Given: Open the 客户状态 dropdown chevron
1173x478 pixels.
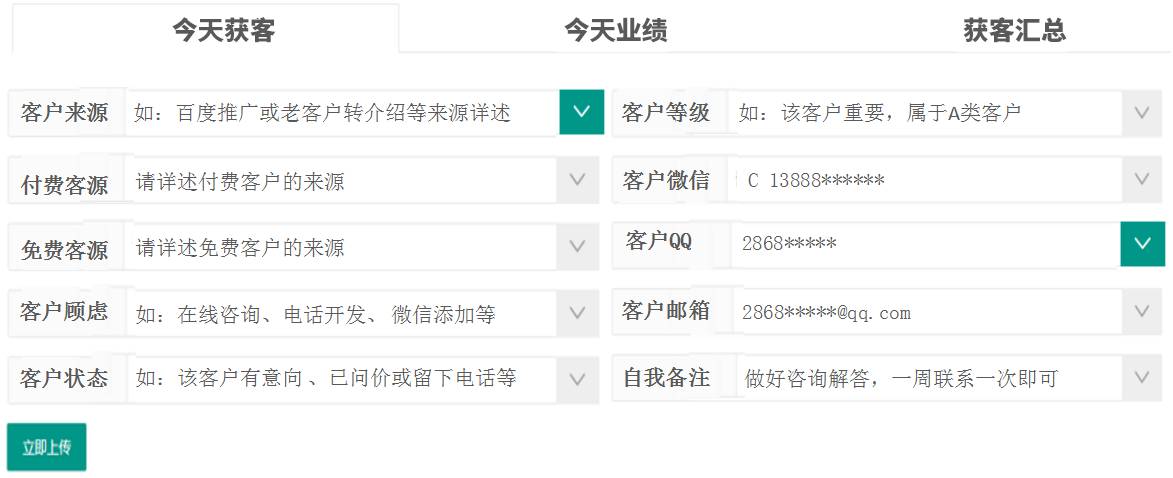Looking at the screenshot, I should click(577, 379).
